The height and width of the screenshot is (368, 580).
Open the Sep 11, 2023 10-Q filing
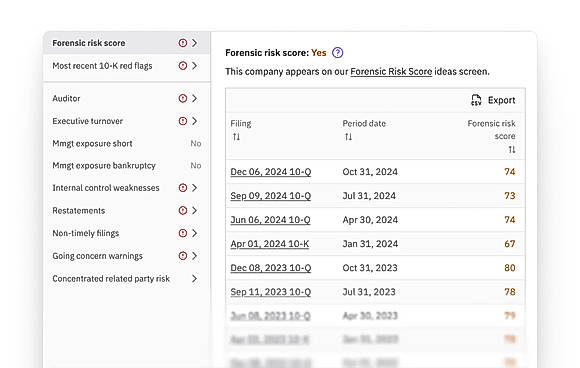(271, 292)
